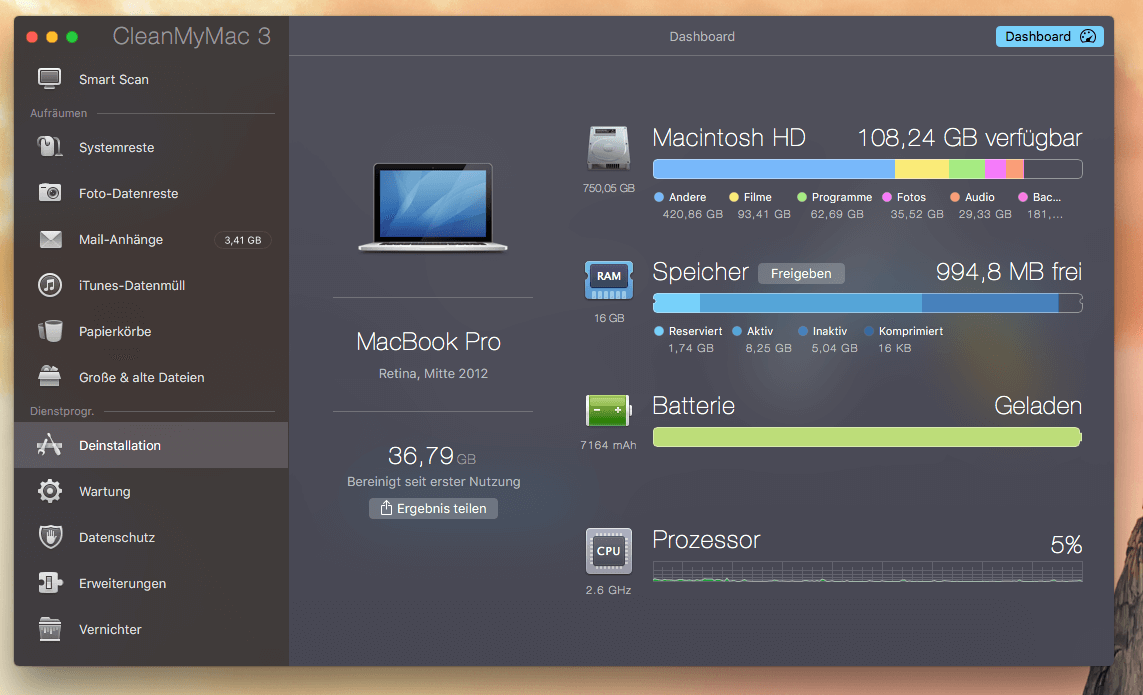Click the Smart Scan monitor icon

(50, 79)
